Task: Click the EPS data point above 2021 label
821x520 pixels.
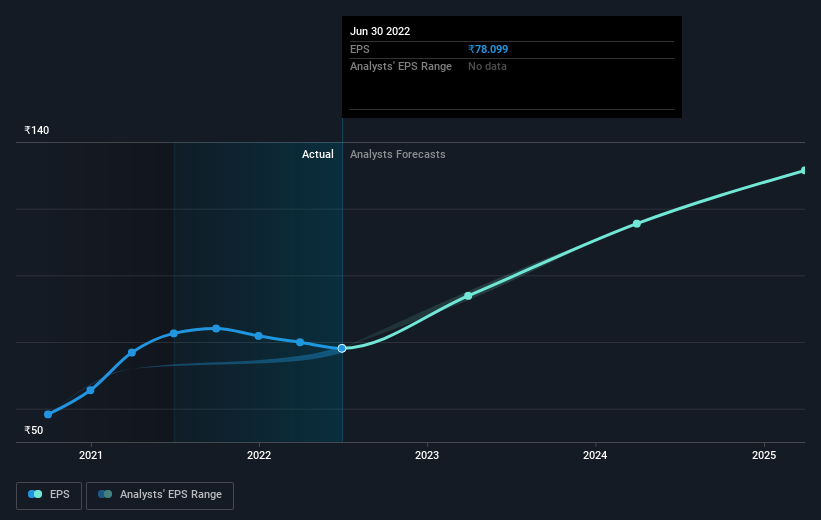Action: (90, 390)
